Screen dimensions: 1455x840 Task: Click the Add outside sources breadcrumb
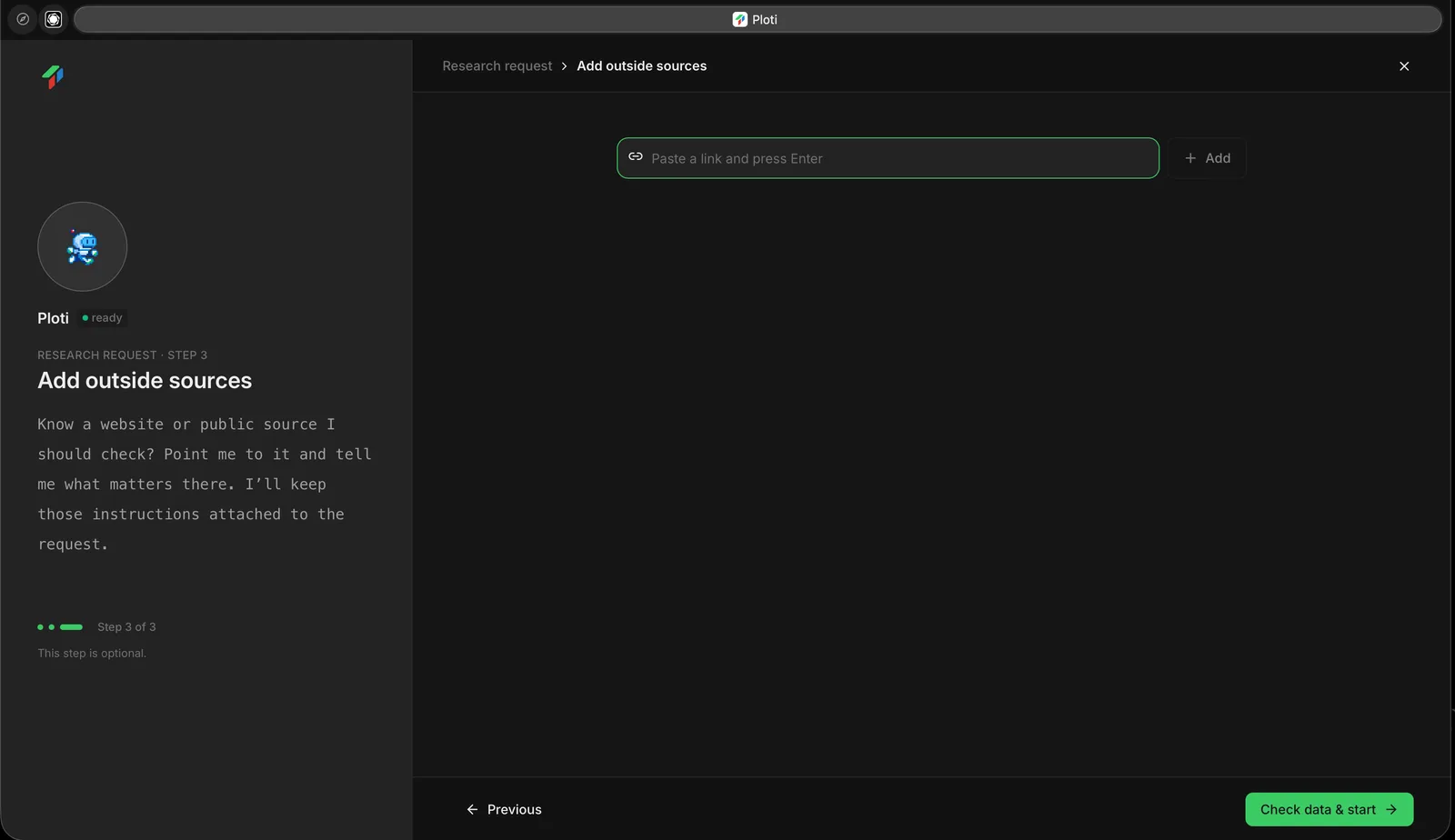point(641,66)
